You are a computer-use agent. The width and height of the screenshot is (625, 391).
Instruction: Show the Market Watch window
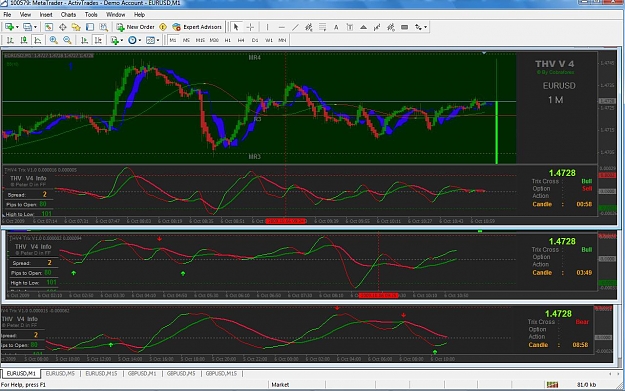point(49,27)
